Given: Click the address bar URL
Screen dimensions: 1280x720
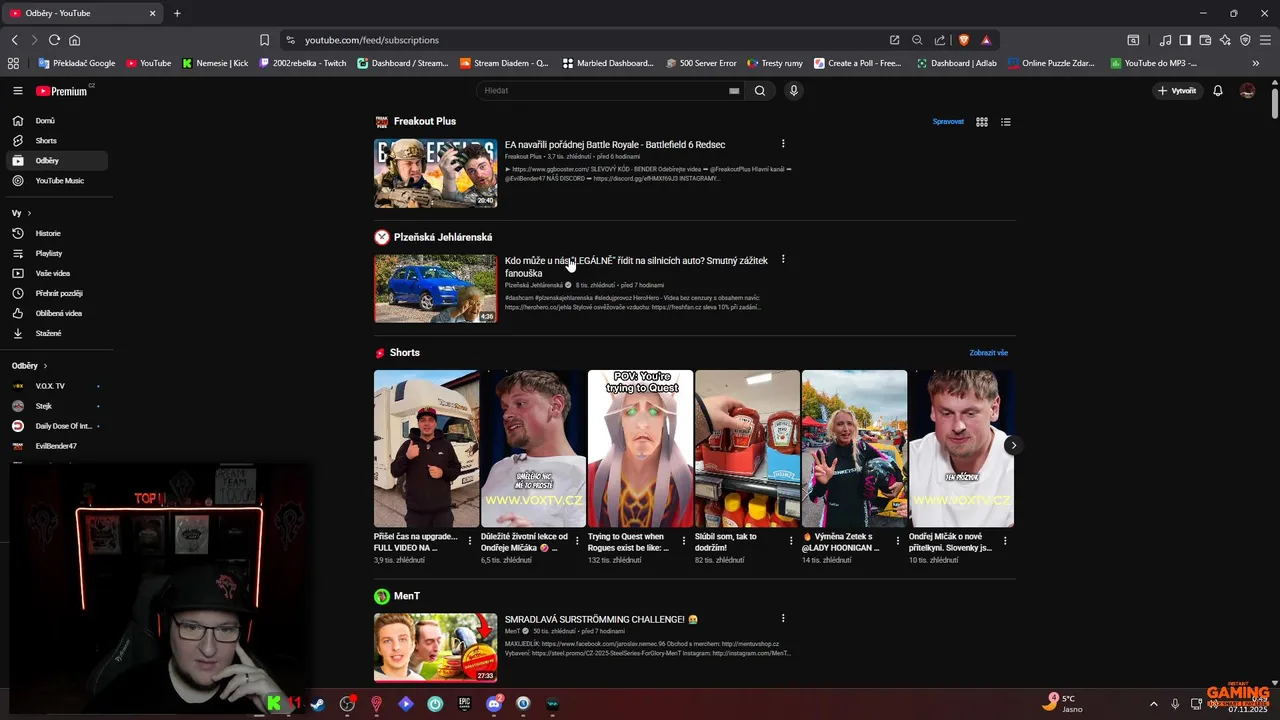Looking at the screenshot, I should coord(371,40).
